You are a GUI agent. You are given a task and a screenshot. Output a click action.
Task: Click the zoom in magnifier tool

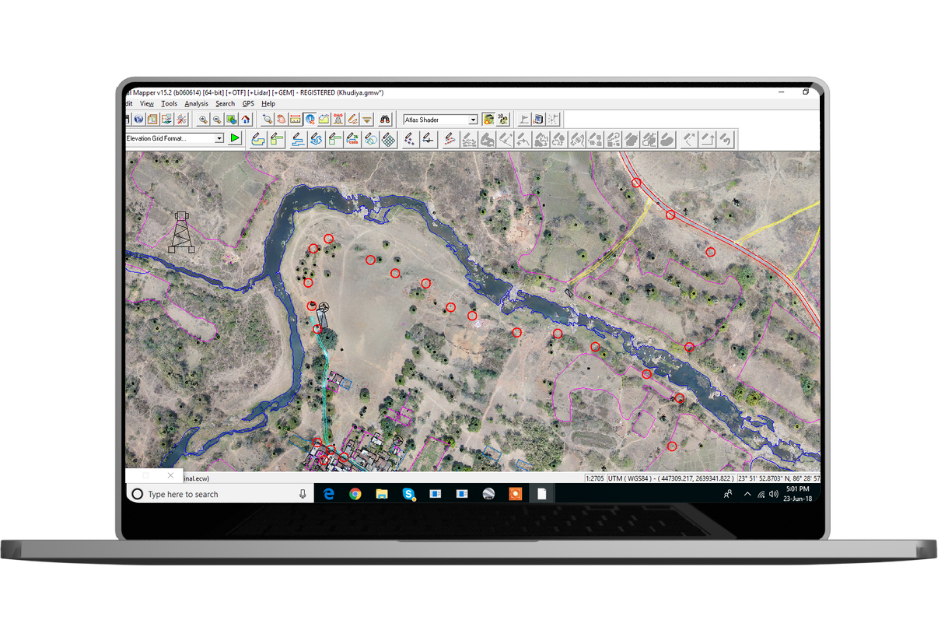(203, 120)
